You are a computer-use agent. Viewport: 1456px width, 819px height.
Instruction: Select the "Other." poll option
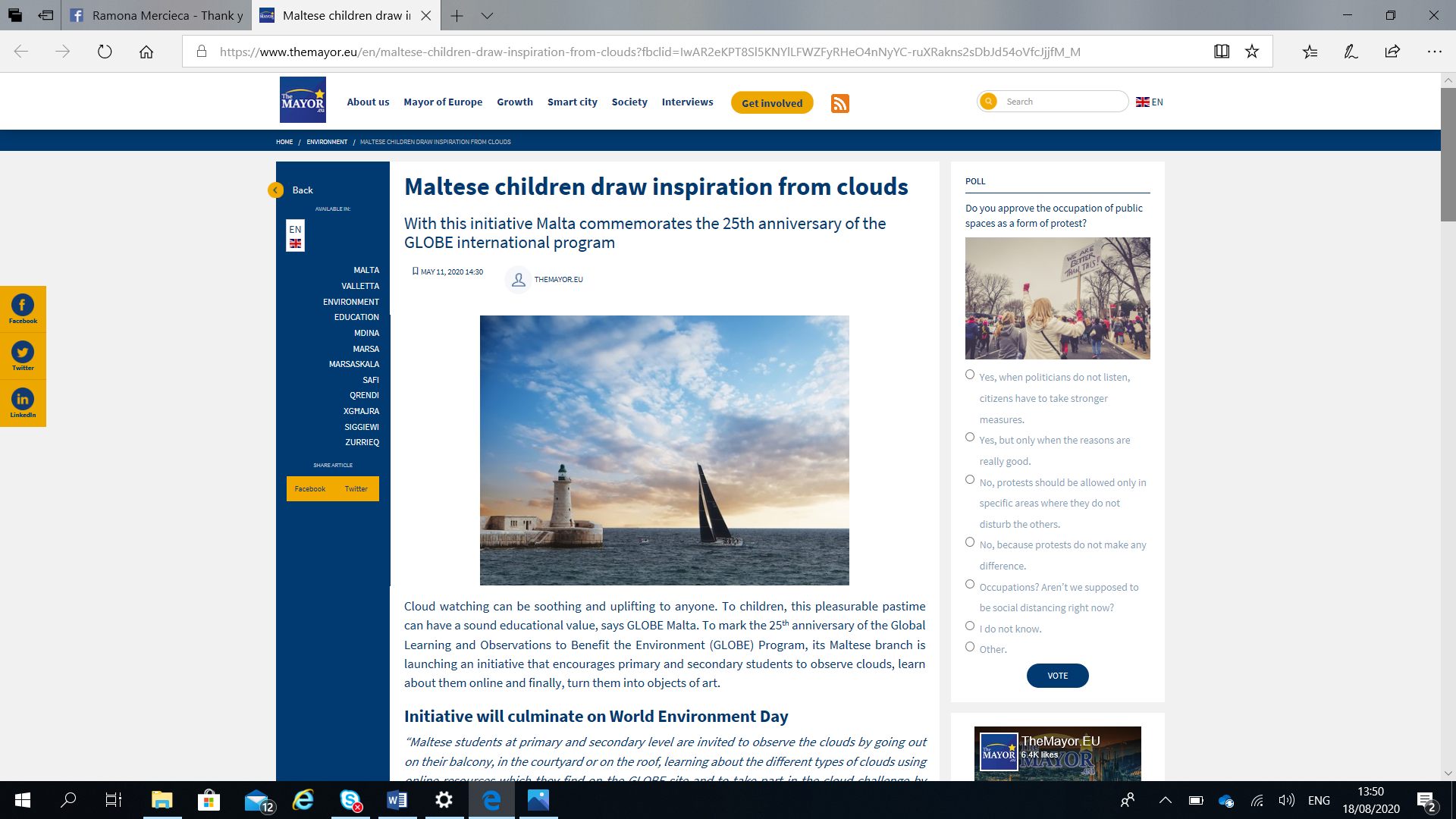tap(970, 647)
